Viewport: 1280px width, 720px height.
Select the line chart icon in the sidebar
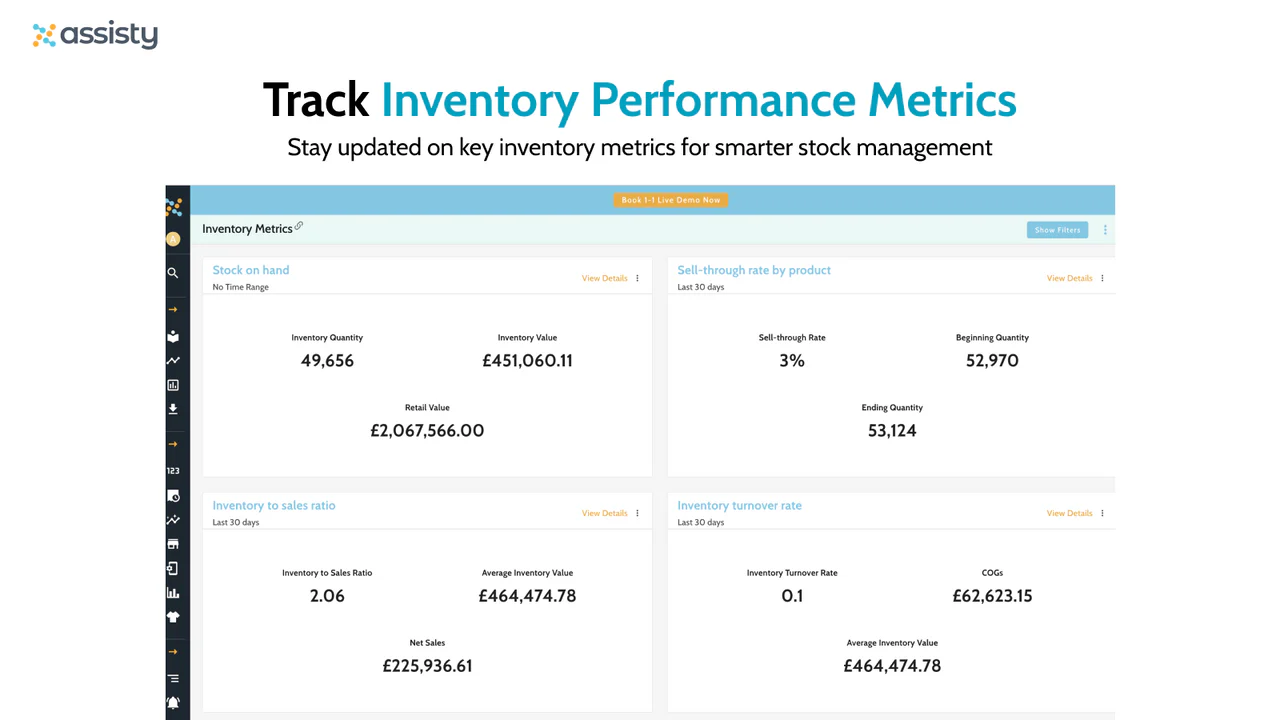point(173,361)
